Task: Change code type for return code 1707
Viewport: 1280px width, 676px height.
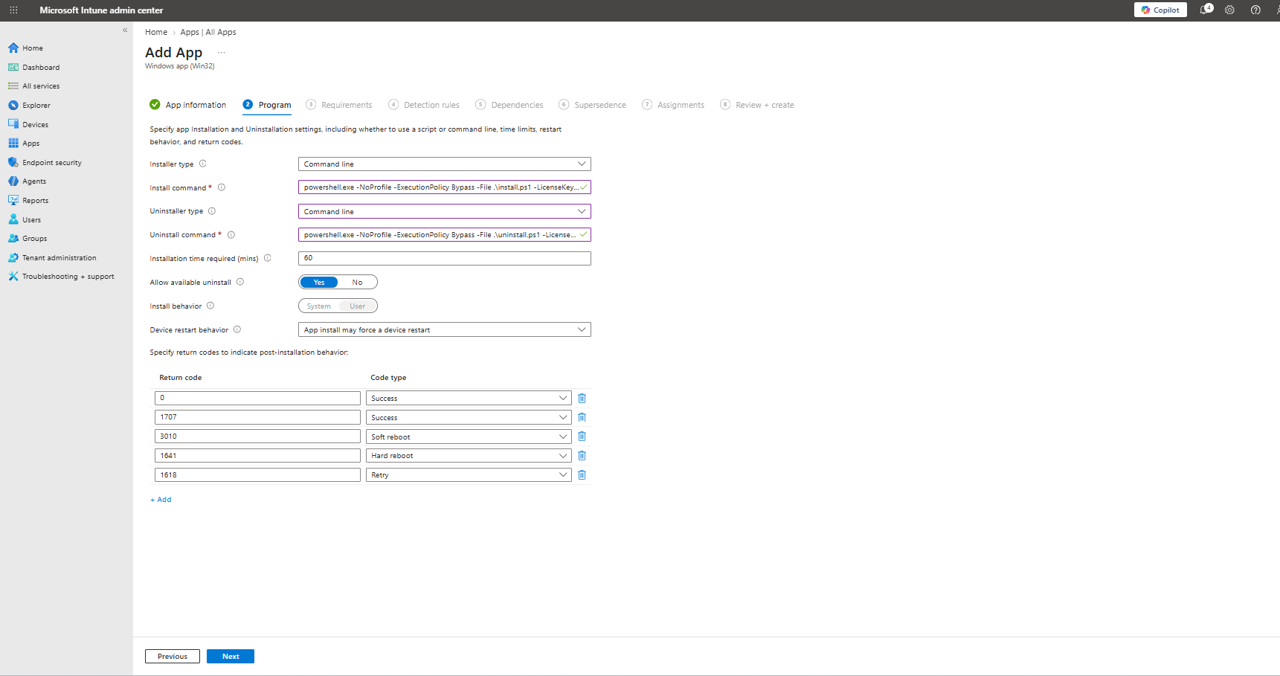Action: [x=469, y=417]
